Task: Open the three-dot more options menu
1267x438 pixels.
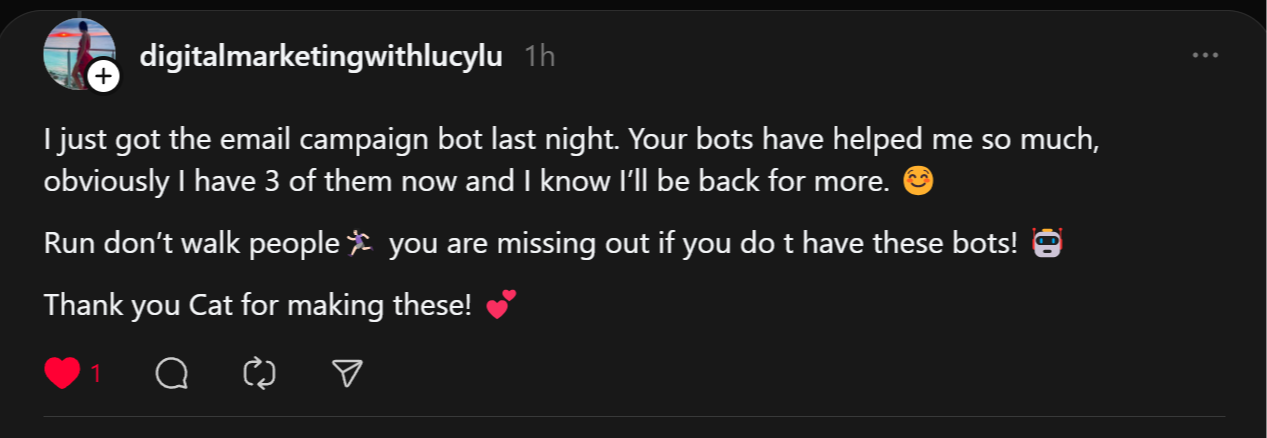Action: [1205, 56]
